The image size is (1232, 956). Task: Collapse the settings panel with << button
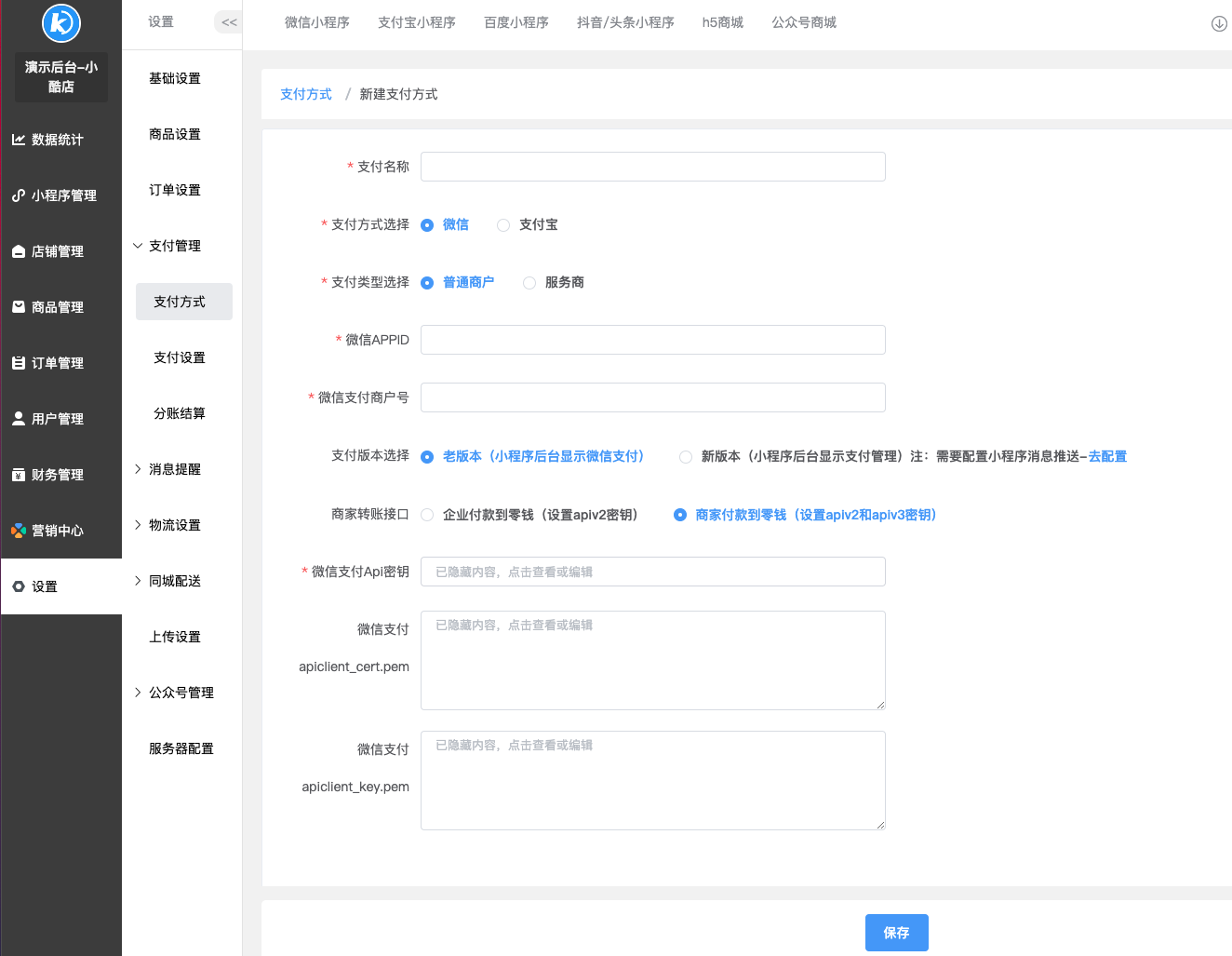(229, 22)
